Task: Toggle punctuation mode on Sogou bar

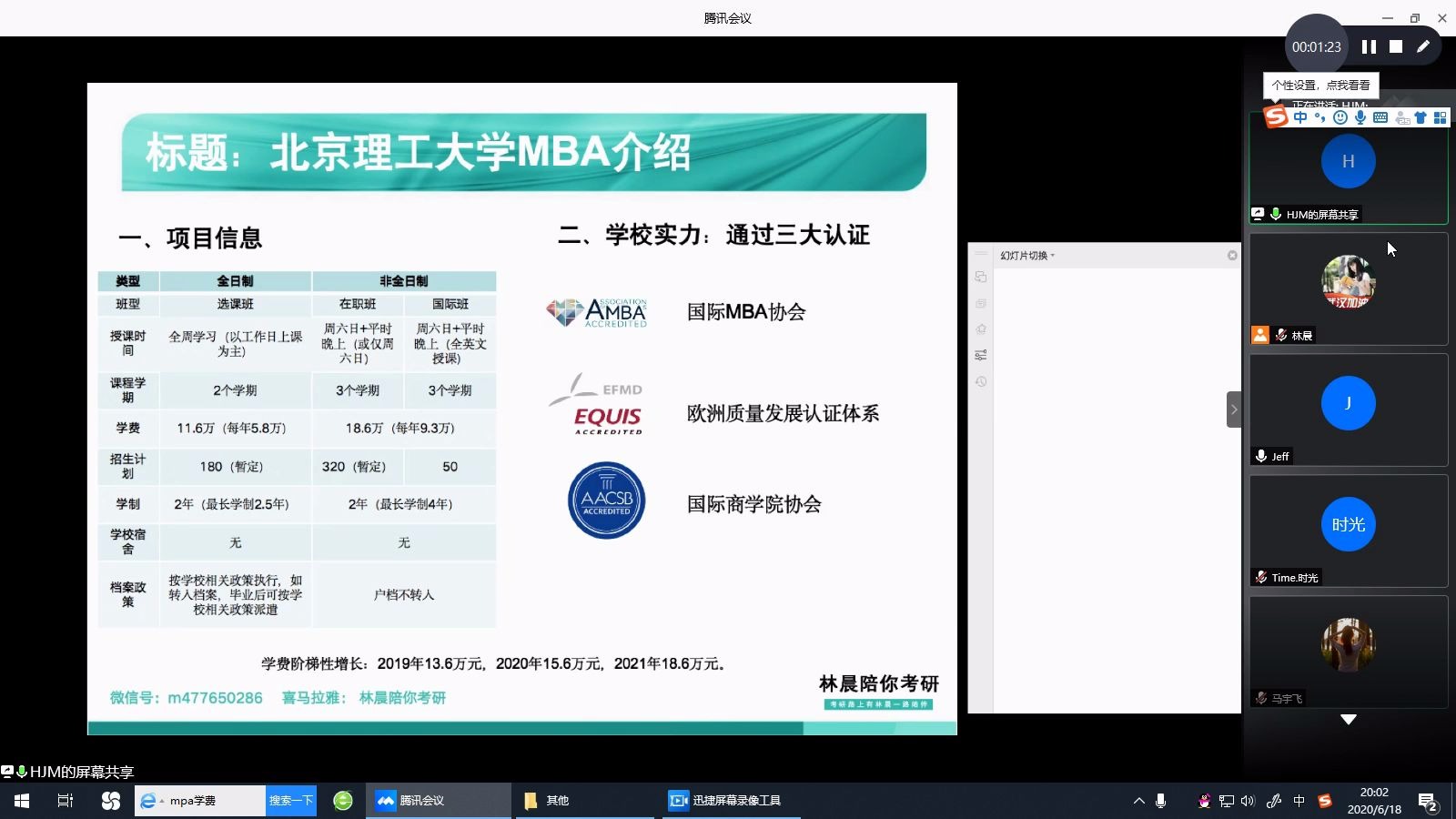Action: click(x=1319, y=117)
